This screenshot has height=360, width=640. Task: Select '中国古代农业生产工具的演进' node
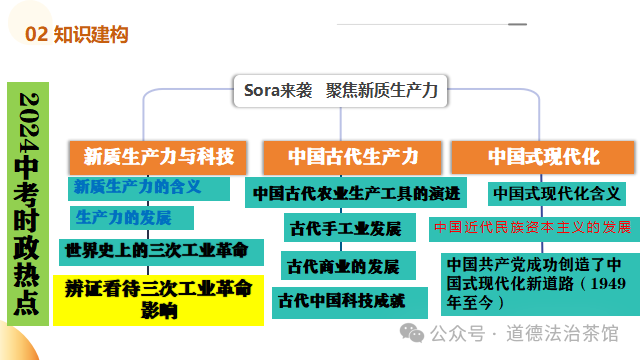[356, 193]
